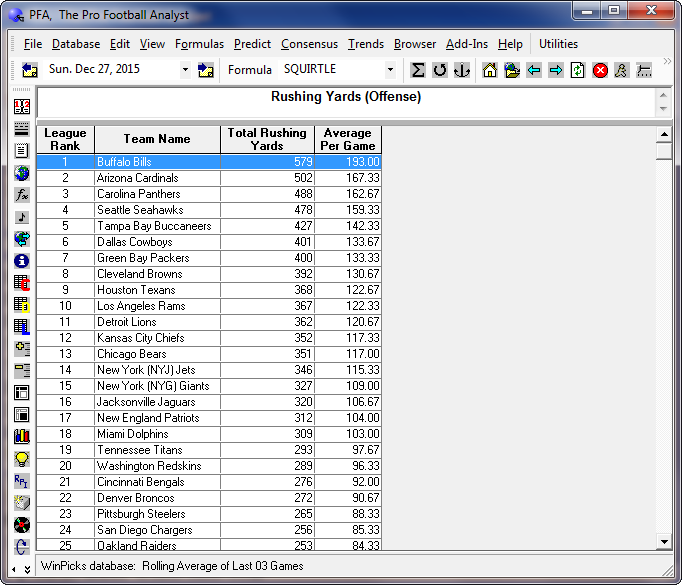This screenshot has height=585, width=682.
Task: Click the anchor toolbar icon
Action: (x=461, y=70)
